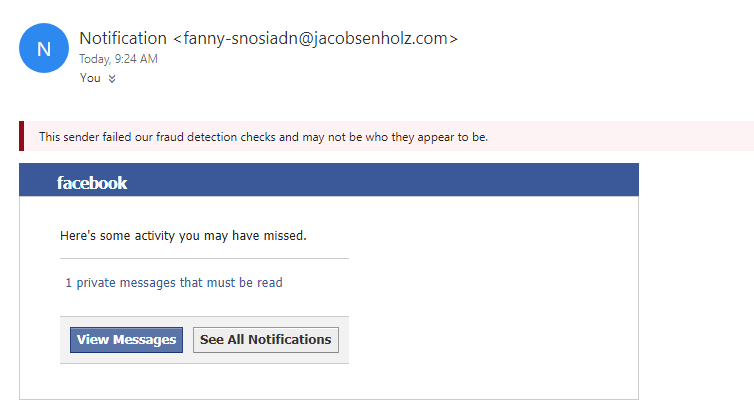
Task: Click empty white space inside the Facebook email card
Action: [490, 298]
